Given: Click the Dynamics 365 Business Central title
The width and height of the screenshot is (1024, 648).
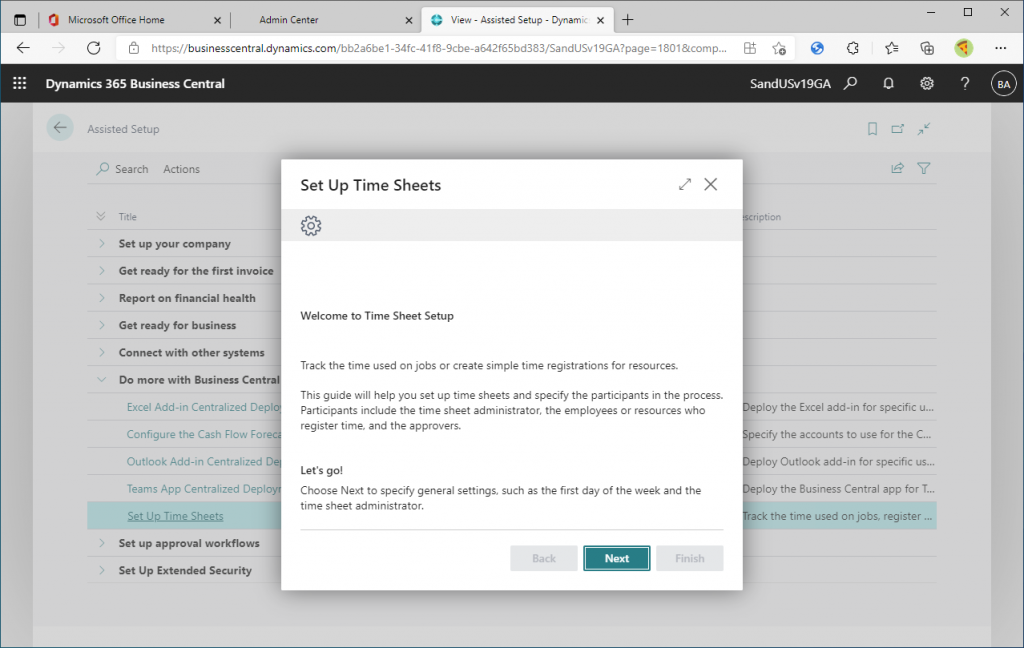Looking at the screenshot, I should click(x=135, y=84).
